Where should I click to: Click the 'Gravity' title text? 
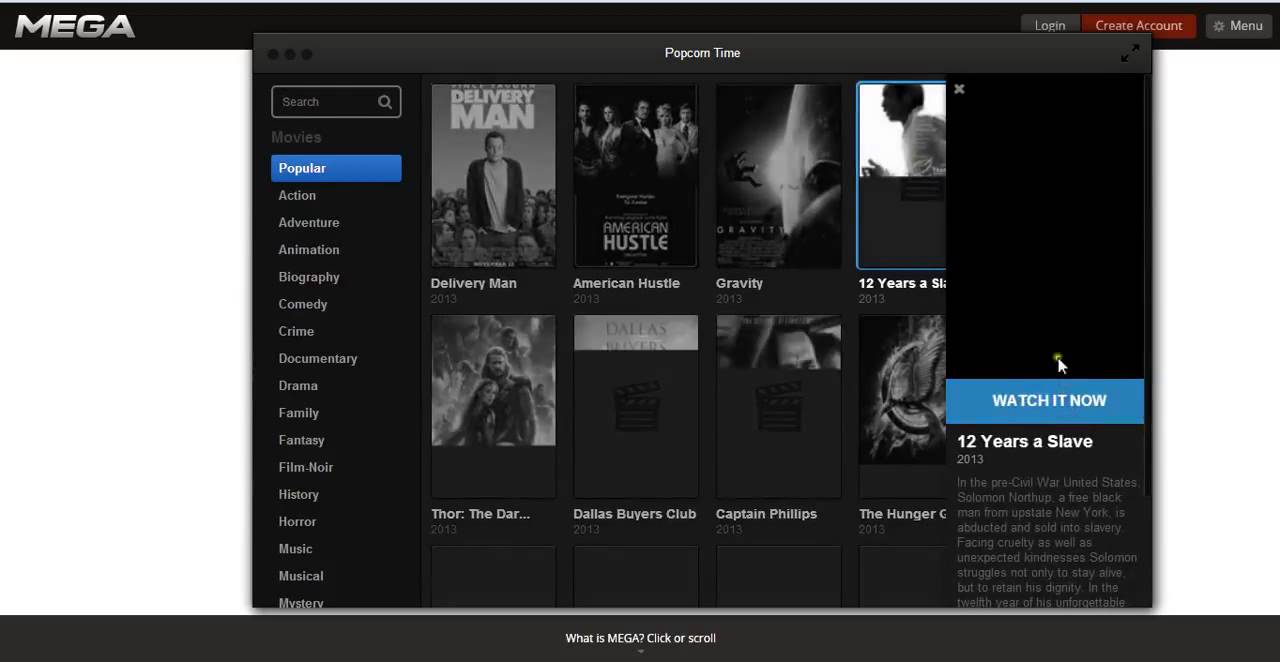739,283
